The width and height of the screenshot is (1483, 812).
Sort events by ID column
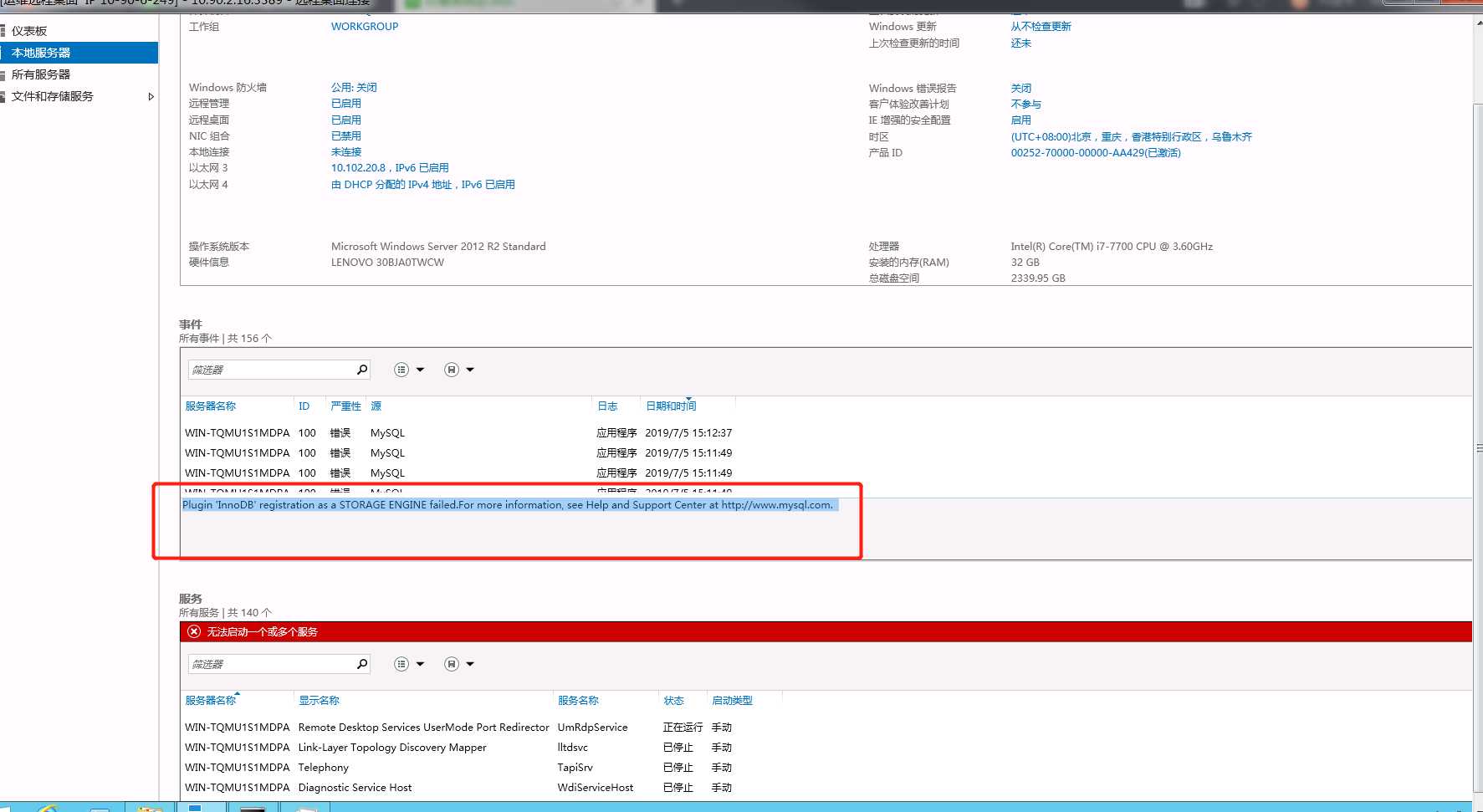click(304, 406)
